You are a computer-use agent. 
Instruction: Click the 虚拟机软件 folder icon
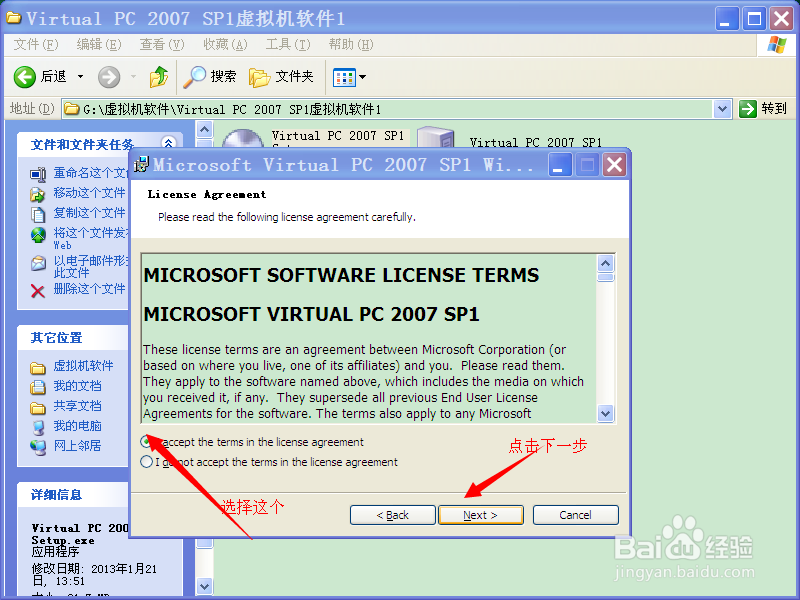click(38, 367)
